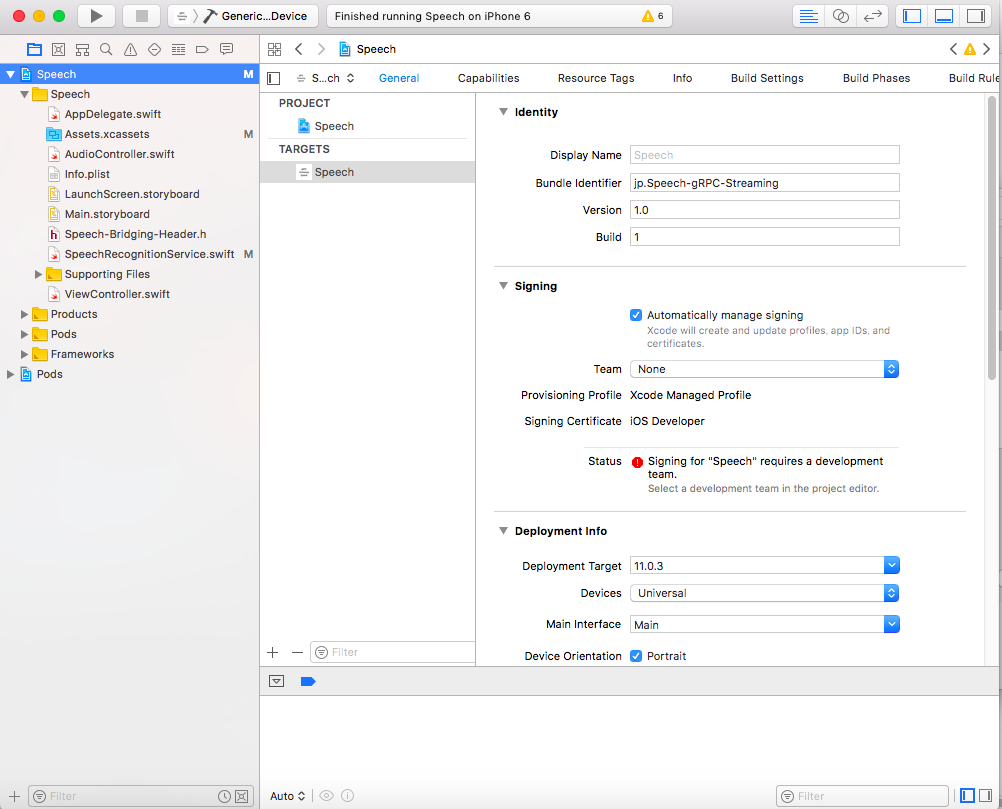The width and height of the screenshot is (1002, 809).
Task: Collapse the Speech project root
Action: click(x=10, y=74)
